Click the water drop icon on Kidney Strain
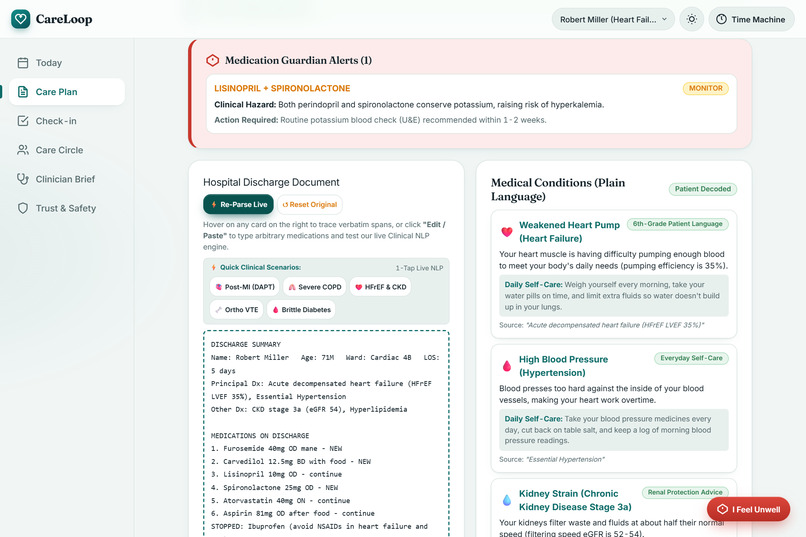This screenshot has height=537, width=806. 507,500
